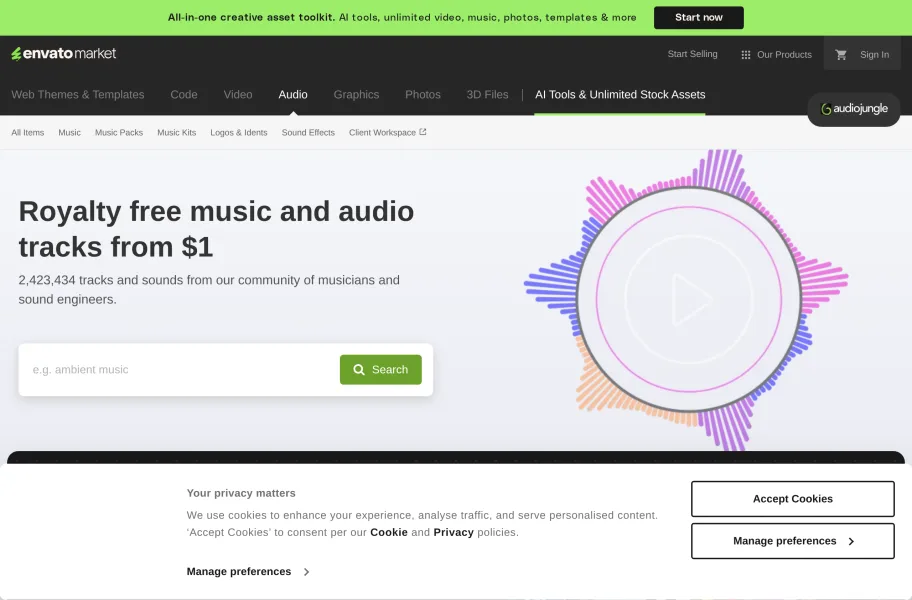Screen dimensions: 912x600
Task: Click the external link icon by Client Workspace
Action: coord(423,132)
